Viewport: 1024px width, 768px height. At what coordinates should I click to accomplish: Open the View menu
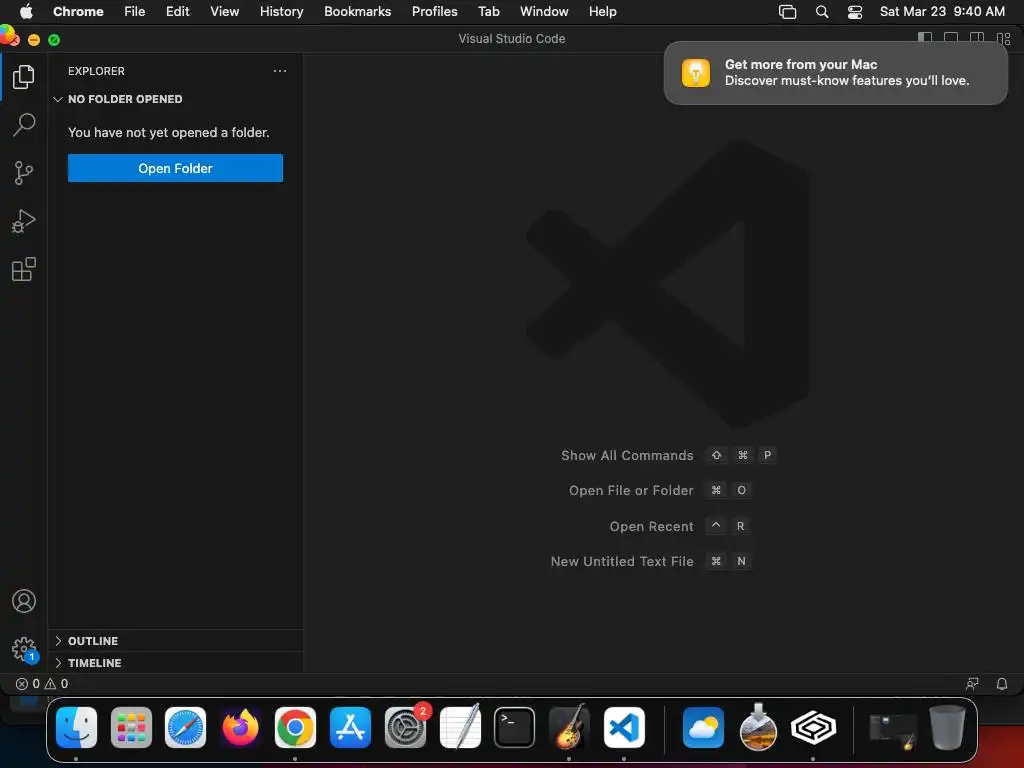click(x=224, y=11)
